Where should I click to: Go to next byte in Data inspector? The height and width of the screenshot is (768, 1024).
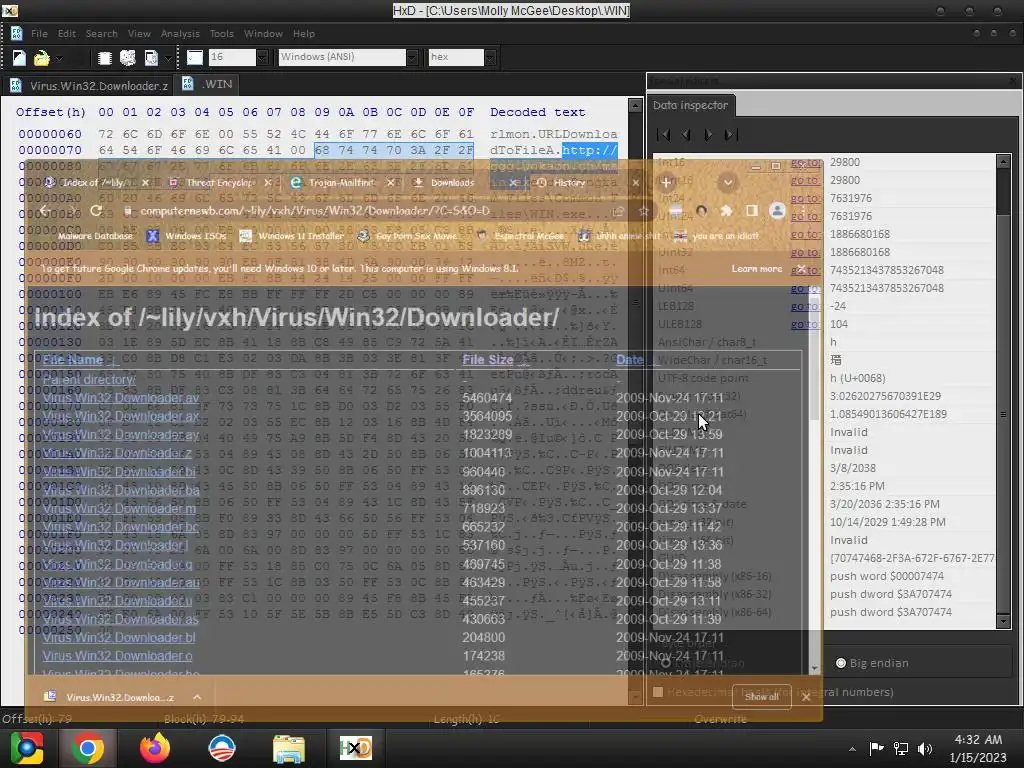pos(708,135)
